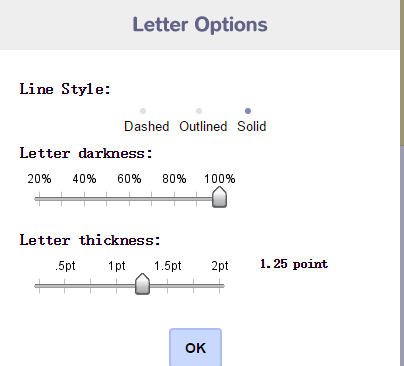Set letter thickness to 1pt tick

pos(116,286)
